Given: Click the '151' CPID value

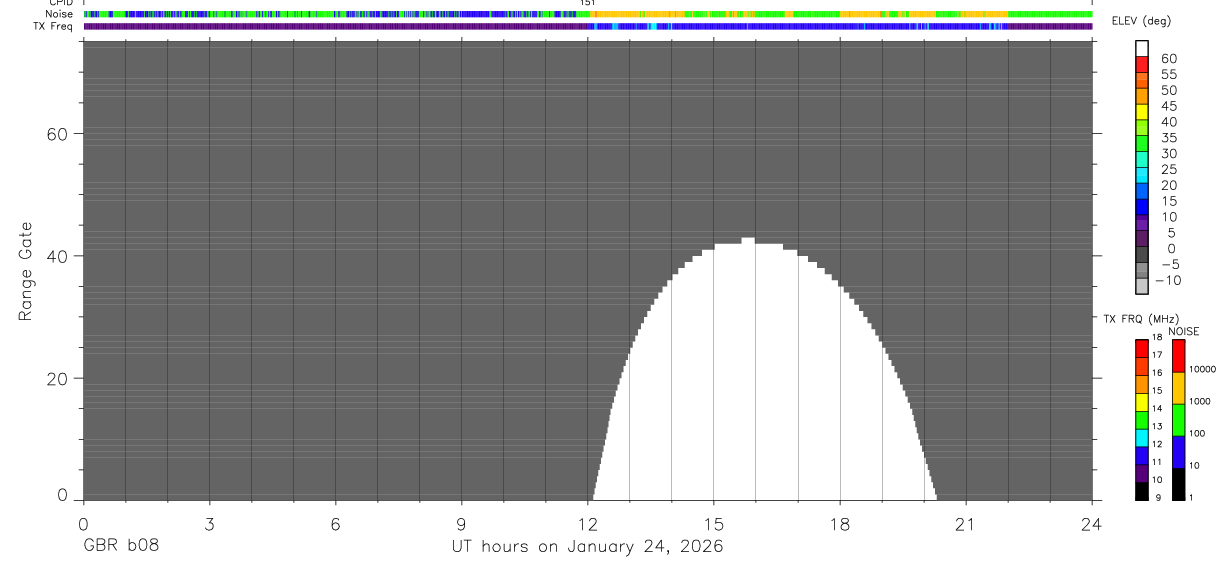Looking at the screenshot, I should point(588,3).
